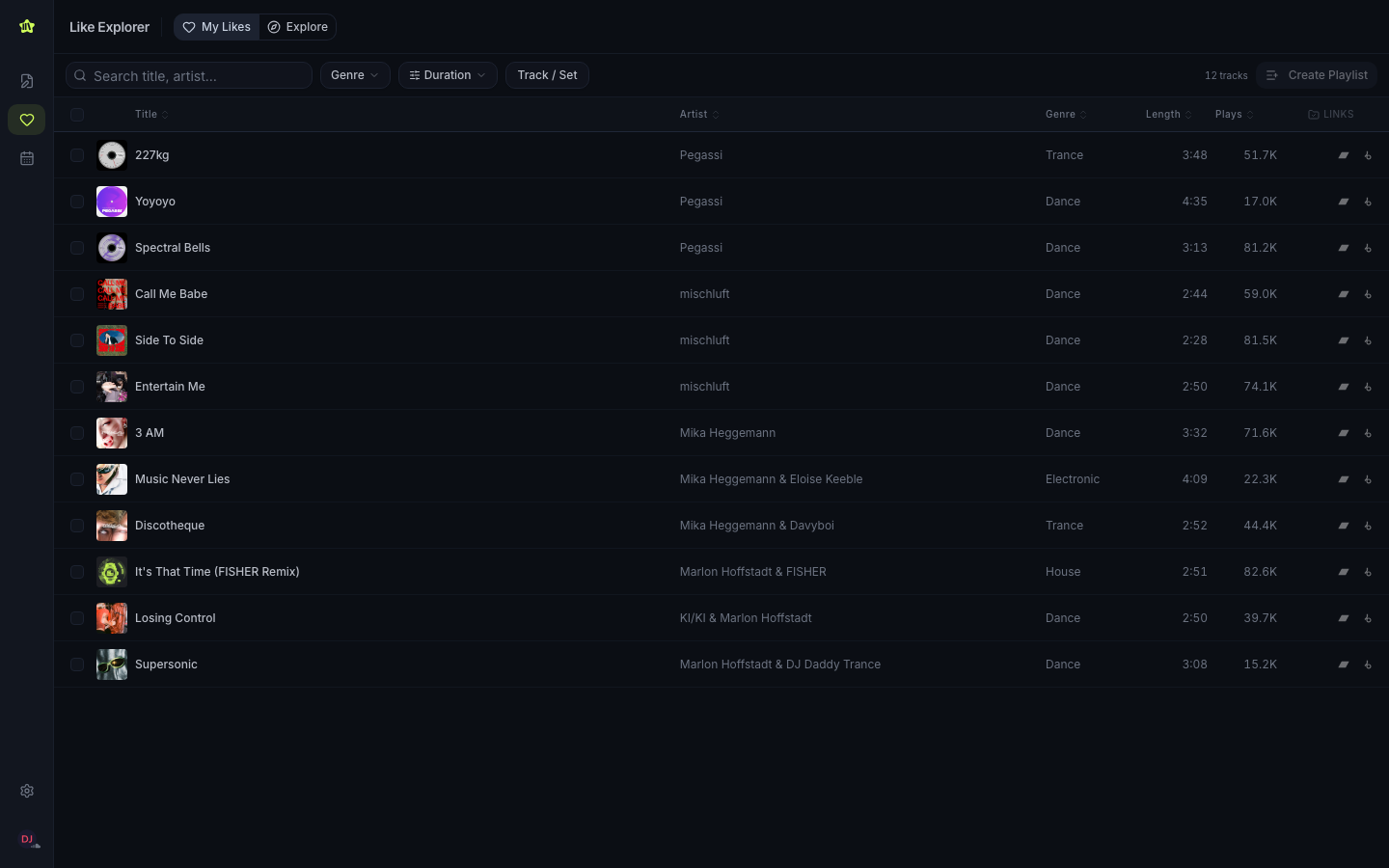The width and height of the screenshot is (1389, 868).
Task: Open the Bandcamp link for Supersonic
Action: (1343, 665)
